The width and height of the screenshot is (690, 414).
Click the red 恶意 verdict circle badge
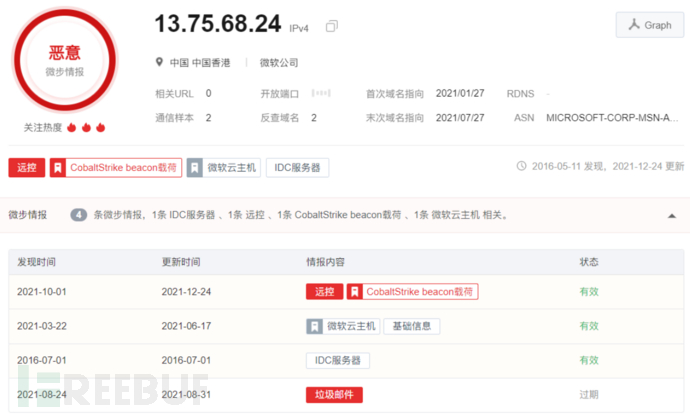(65, 60)
